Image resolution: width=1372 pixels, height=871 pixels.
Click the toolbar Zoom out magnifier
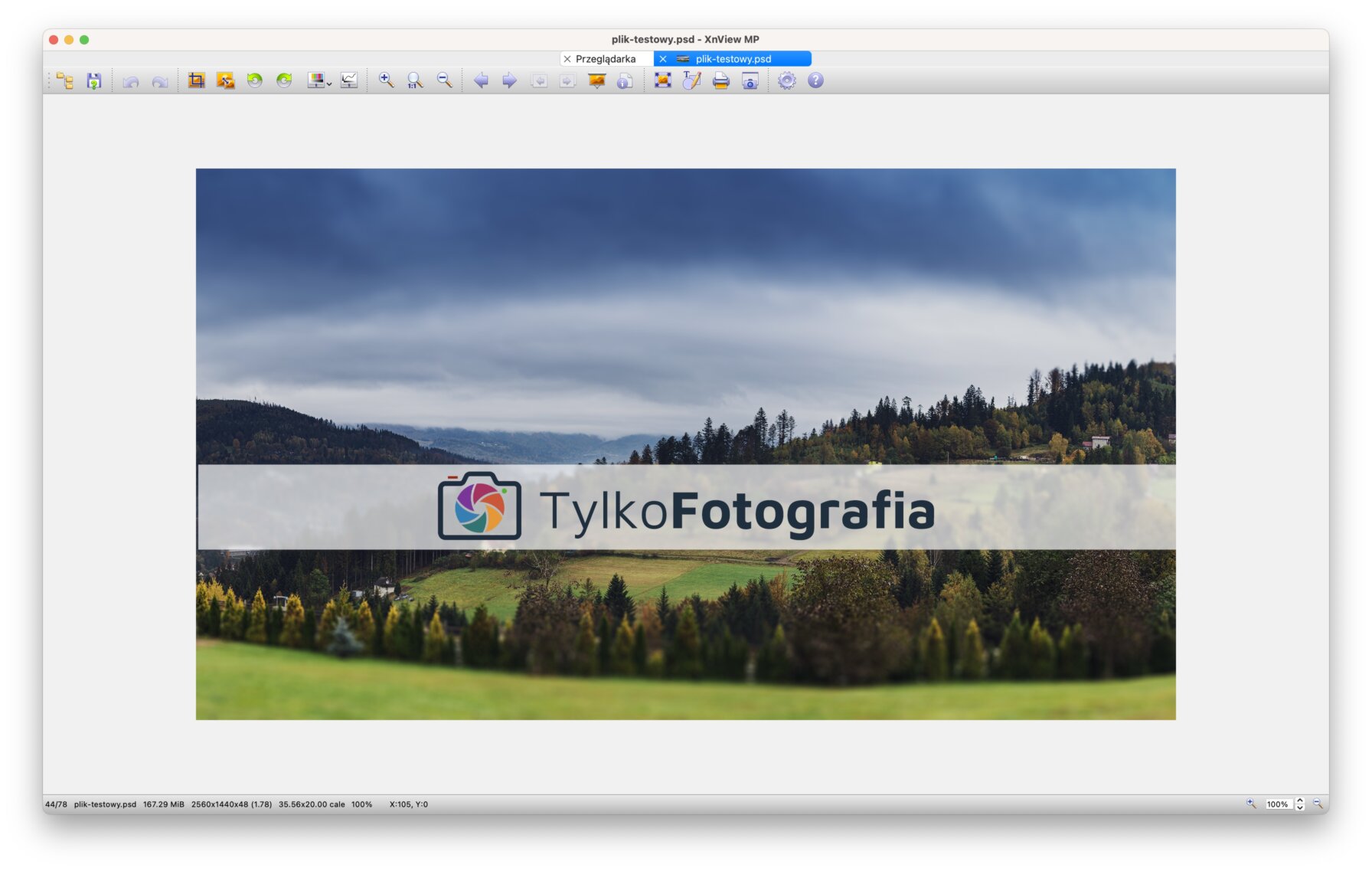[444, 80]
